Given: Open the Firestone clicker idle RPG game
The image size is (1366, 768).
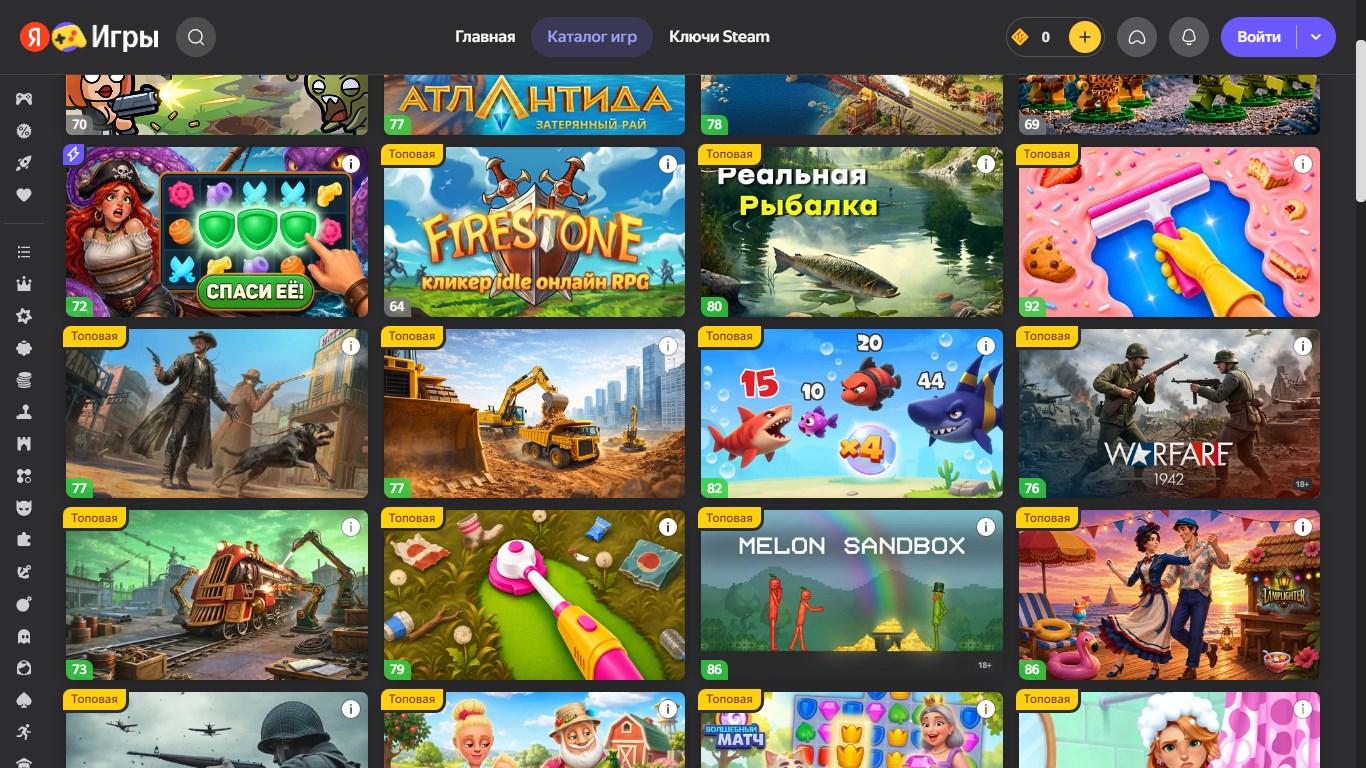Looking at the screenshot, I should point(535,232).
